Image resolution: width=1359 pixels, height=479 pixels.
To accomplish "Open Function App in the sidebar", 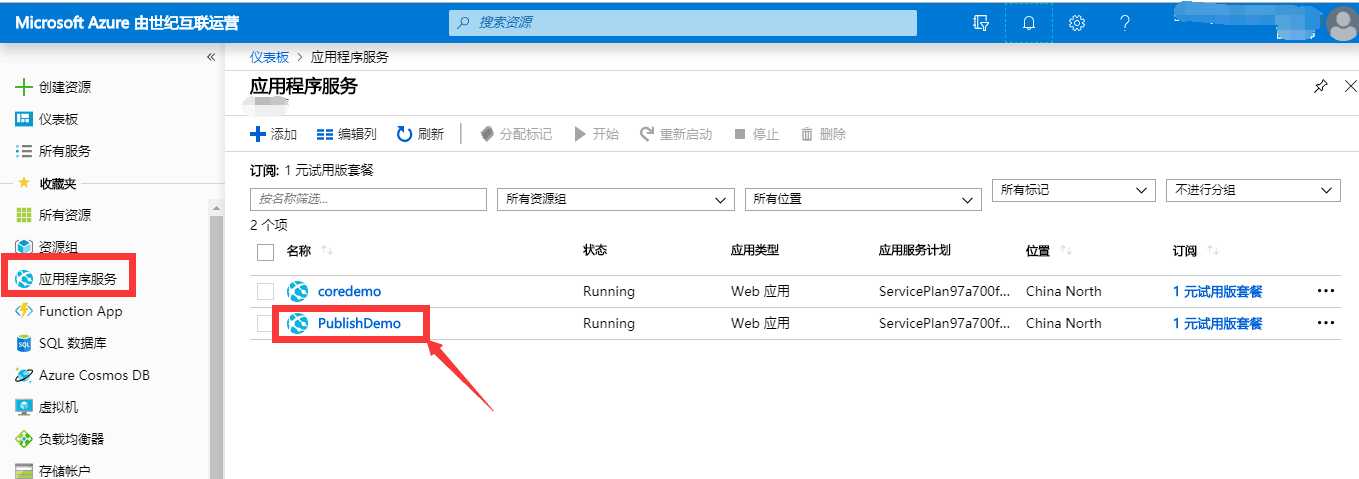I will coord(69,311).
